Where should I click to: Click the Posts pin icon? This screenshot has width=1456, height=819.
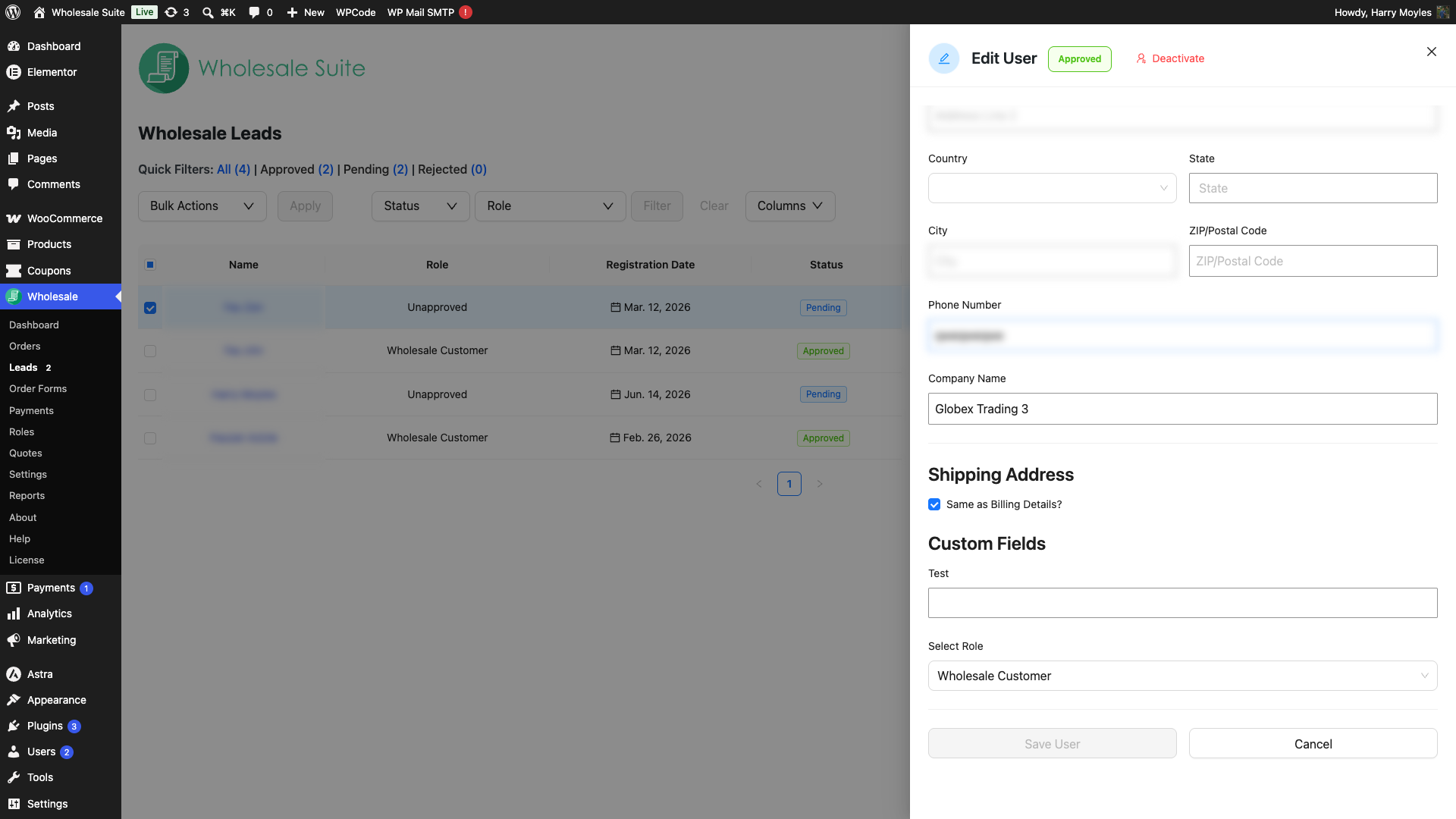click(x=14, y=106)
